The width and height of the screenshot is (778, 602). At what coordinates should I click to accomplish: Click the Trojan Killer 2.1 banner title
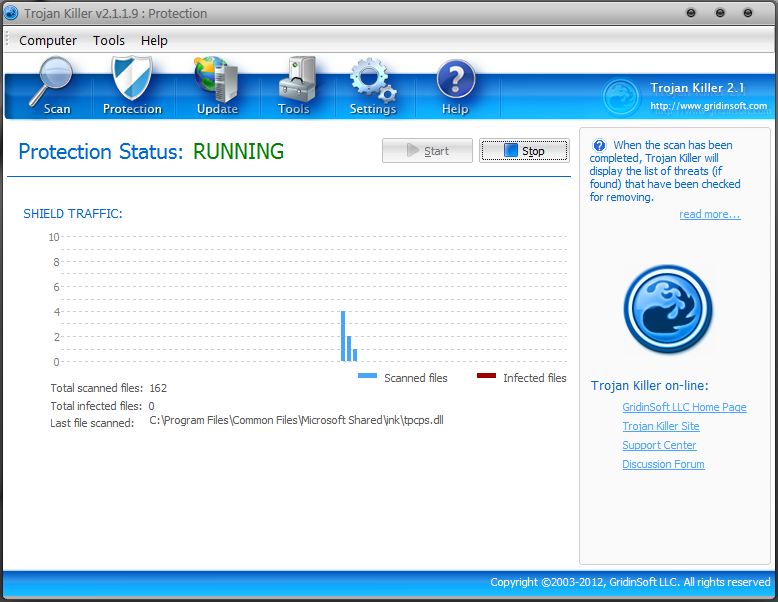[697, 88]
